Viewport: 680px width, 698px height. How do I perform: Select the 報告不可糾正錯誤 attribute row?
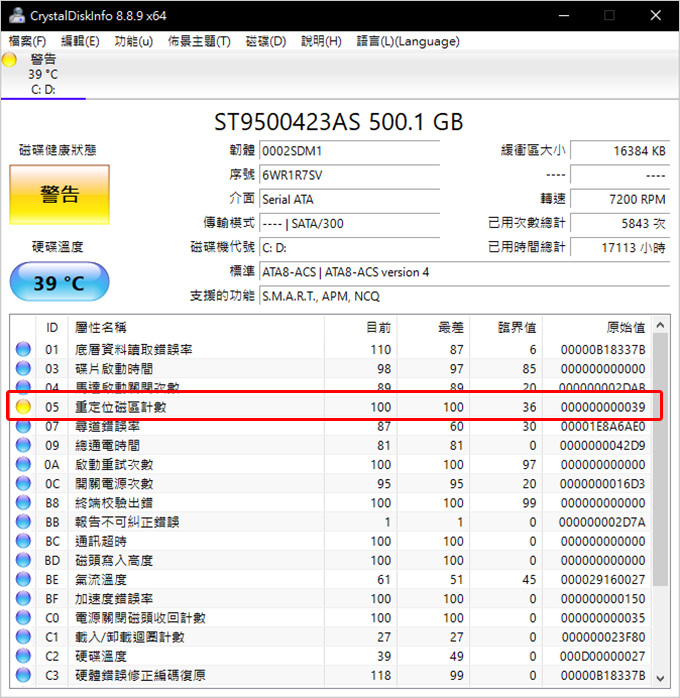(x=331, y=521)
